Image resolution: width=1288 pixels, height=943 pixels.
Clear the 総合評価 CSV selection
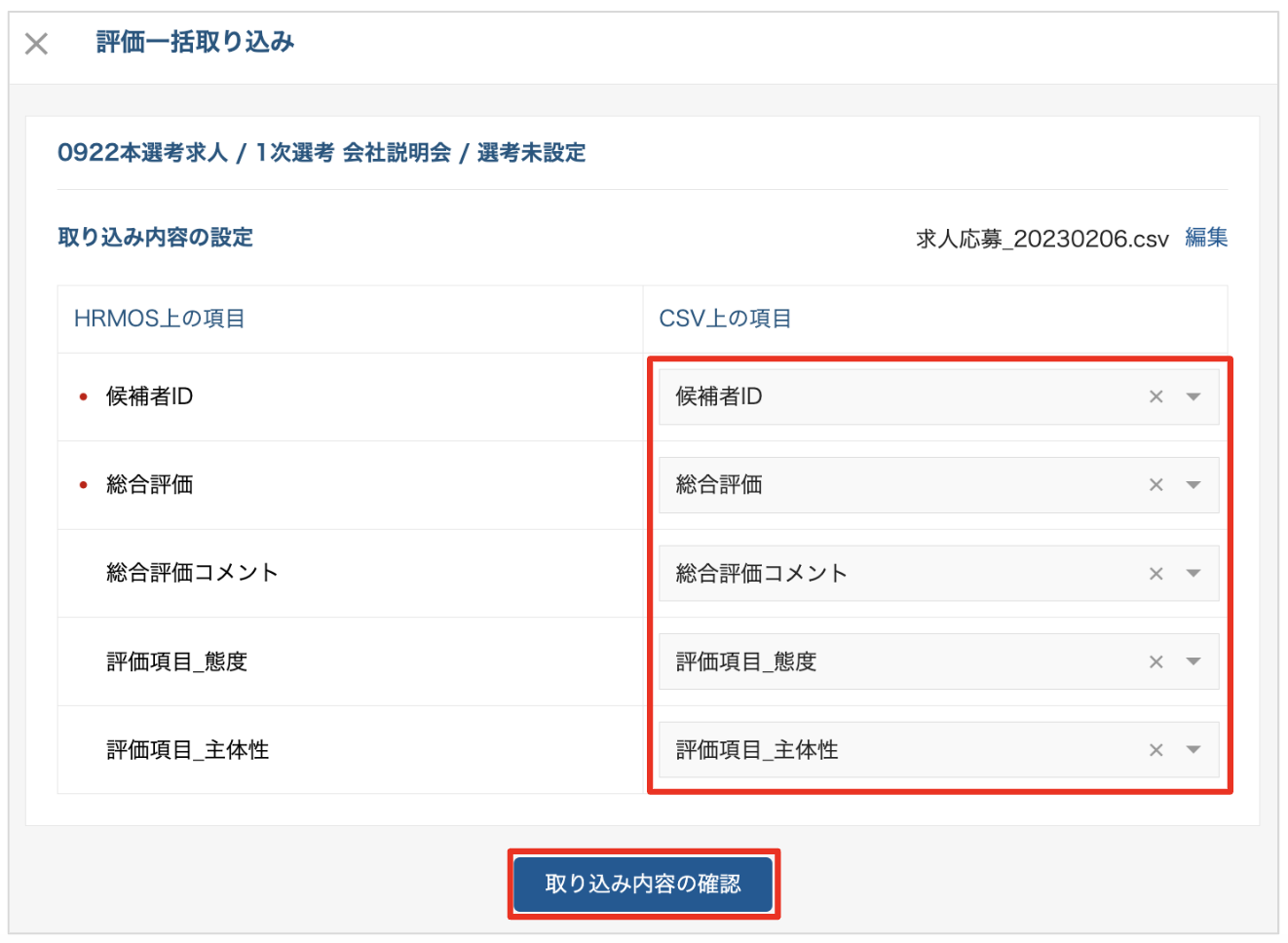point(1155,485)
